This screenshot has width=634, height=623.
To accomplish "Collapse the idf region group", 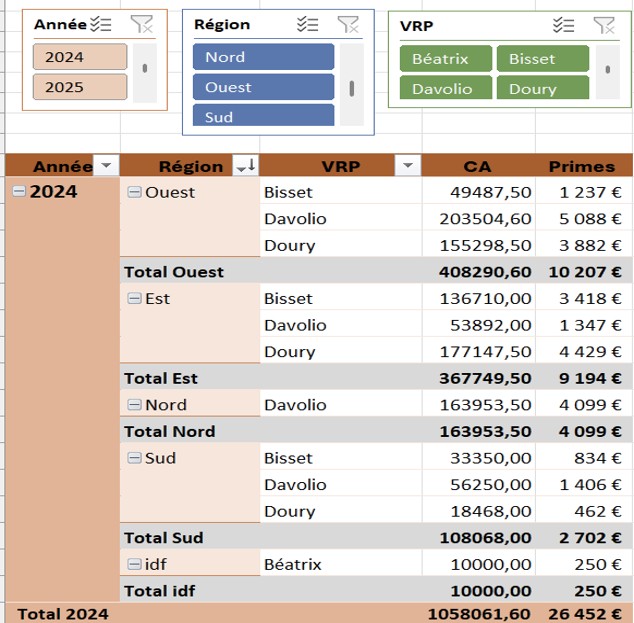I will (134, 564).
